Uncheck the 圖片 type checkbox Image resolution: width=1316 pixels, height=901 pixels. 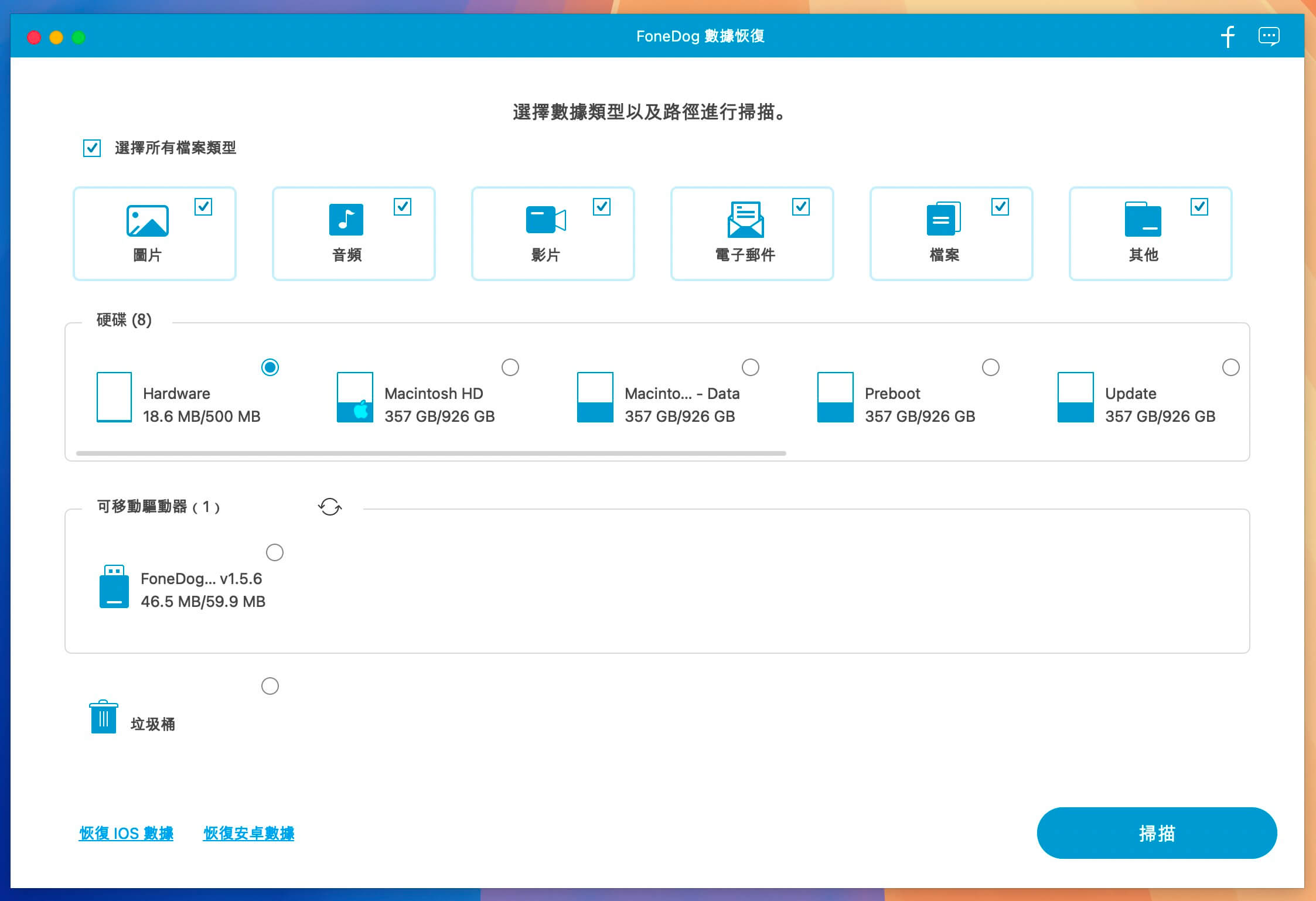(x=203, y=207)
